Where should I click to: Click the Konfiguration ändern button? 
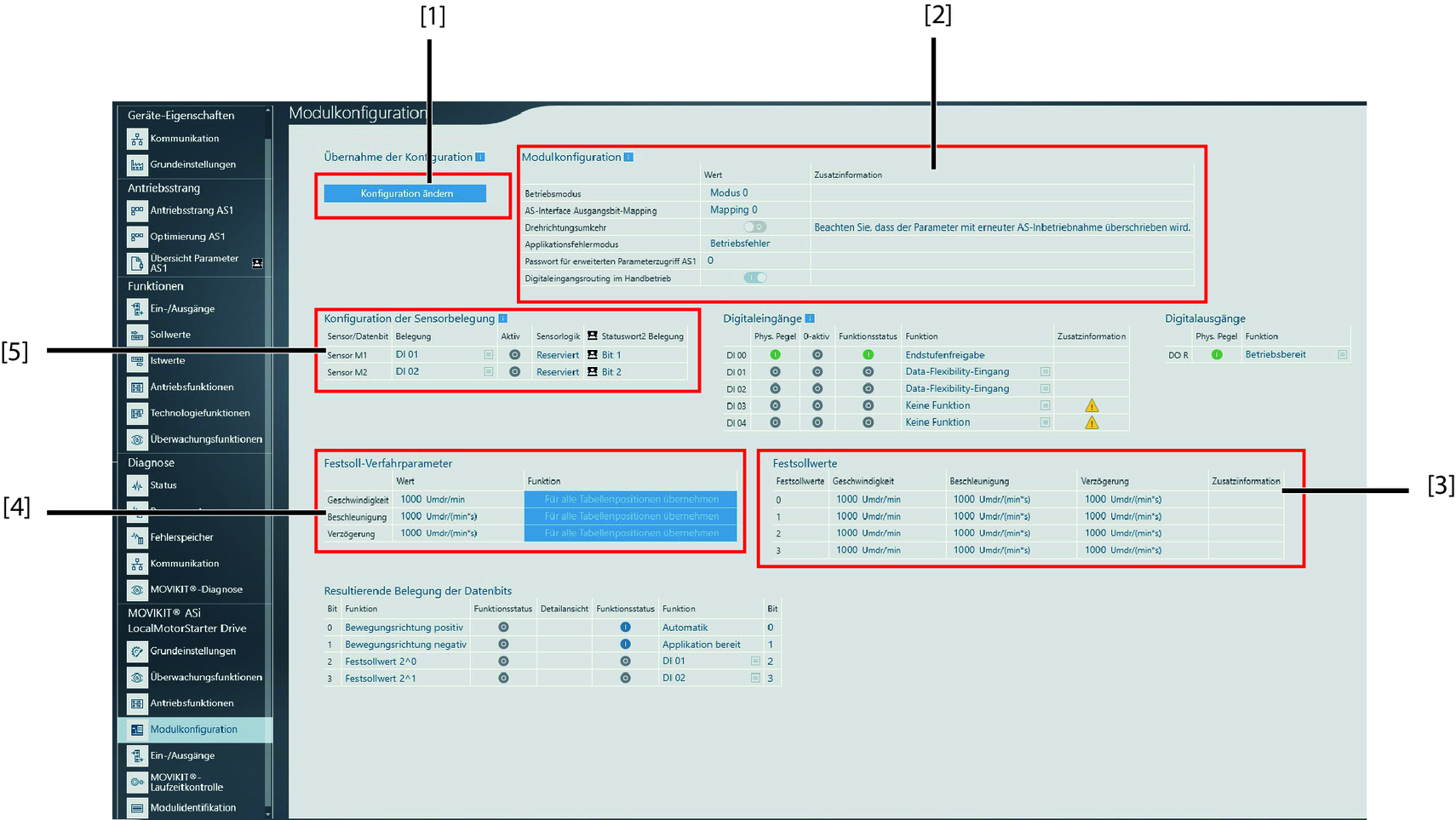click(405, 194)
